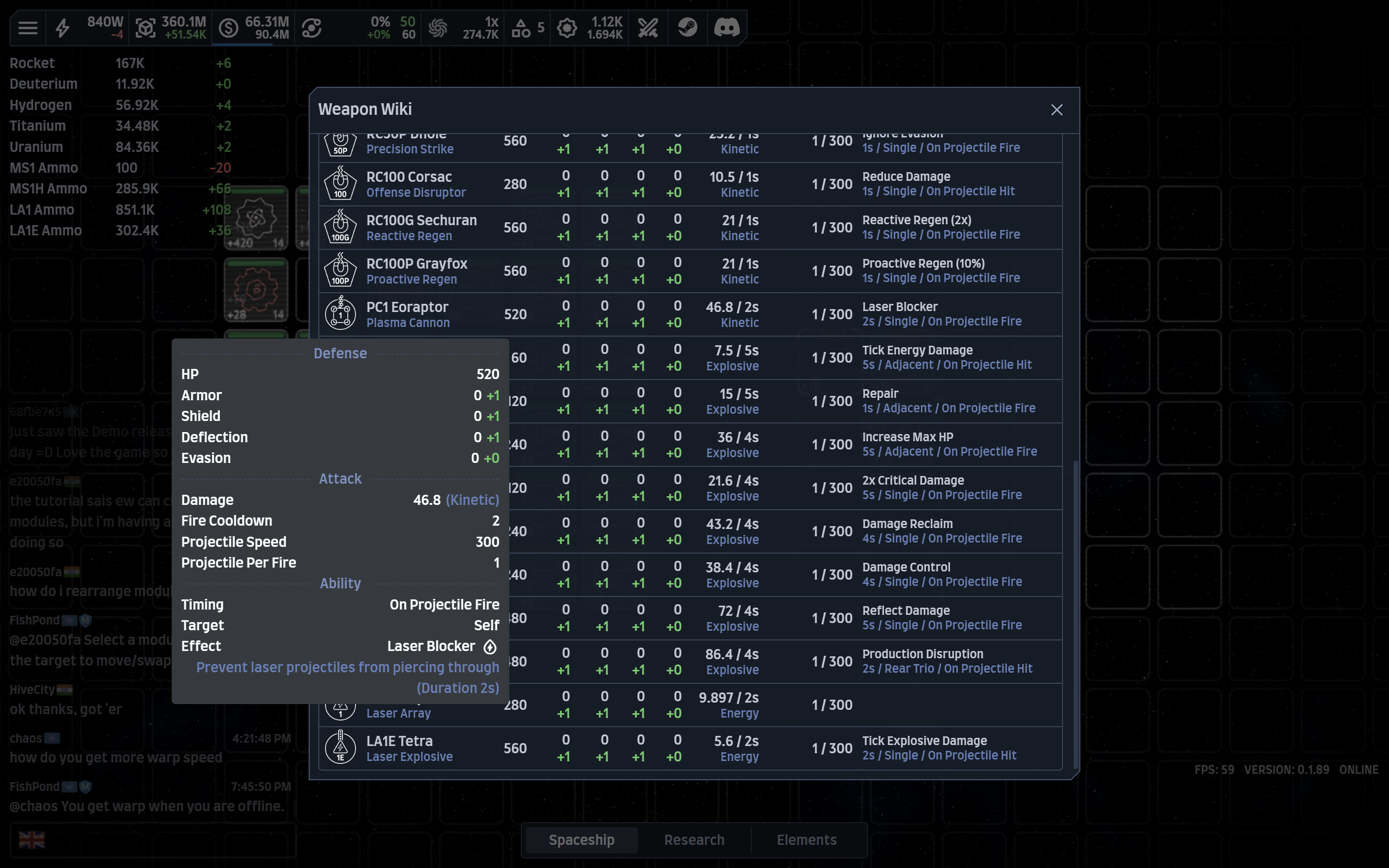Open the Discord link icon
The image size is (1389, 868).
[x=726, y=27]
